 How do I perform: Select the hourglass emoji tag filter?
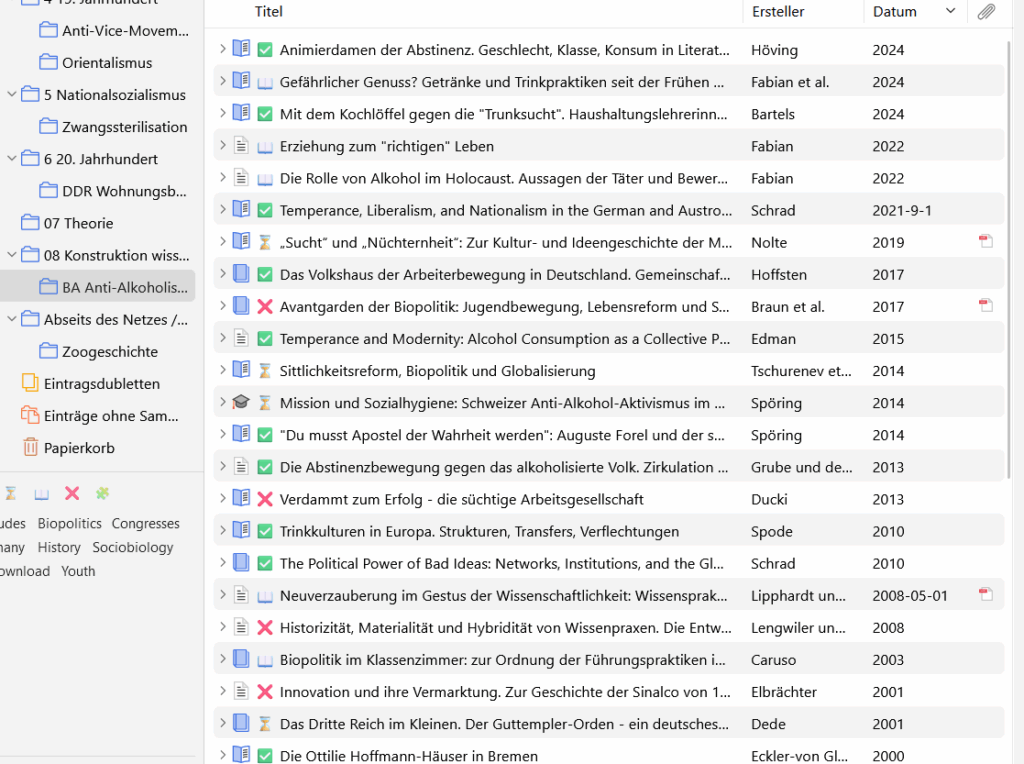[x=11, y=493]
